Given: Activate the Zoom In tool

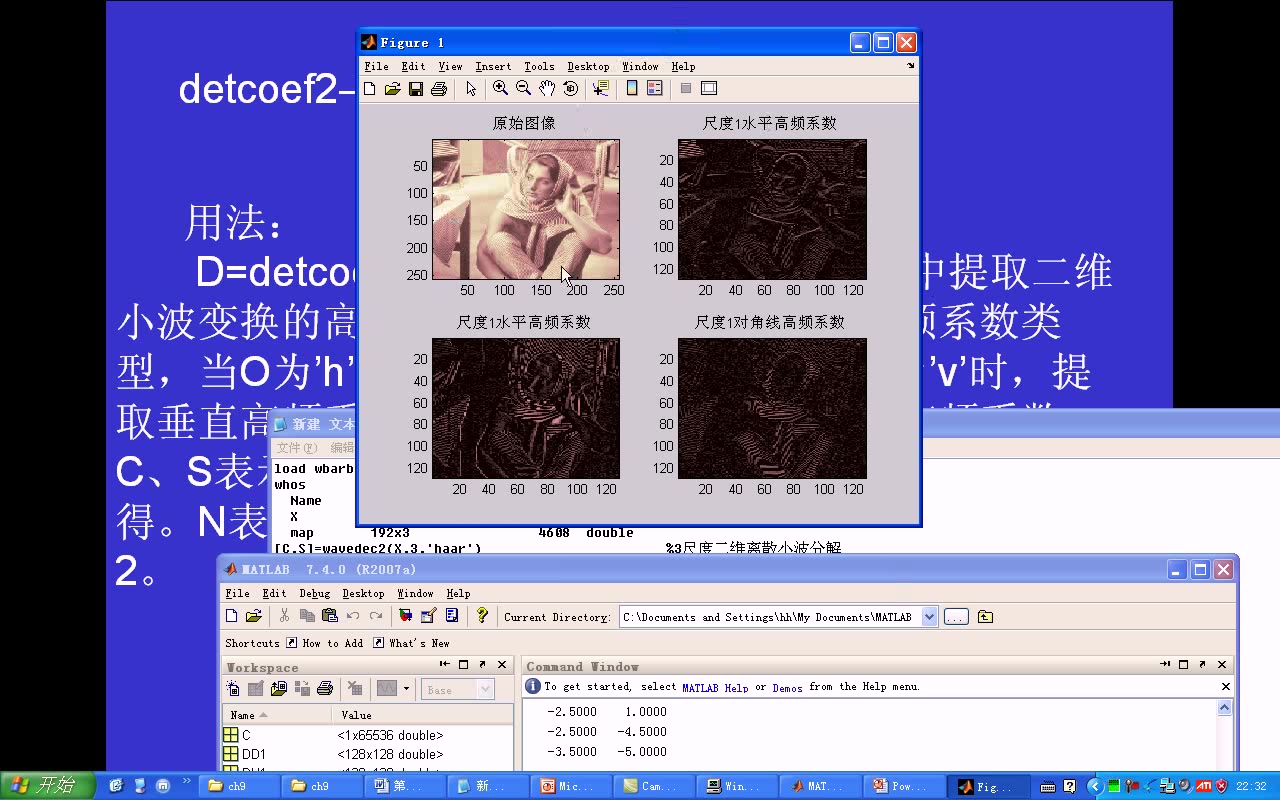Looking at the screenshot, I should (500, 89).
